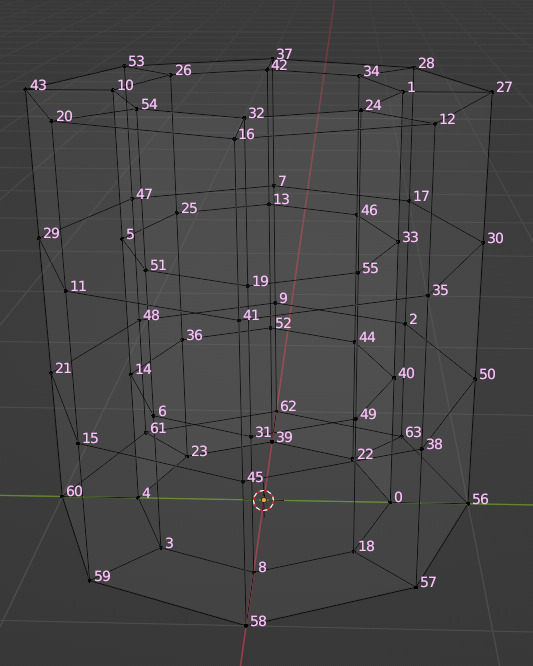
Task: Select vertex labeled 25
Action: pyautogui.click(x=177, y=213)
